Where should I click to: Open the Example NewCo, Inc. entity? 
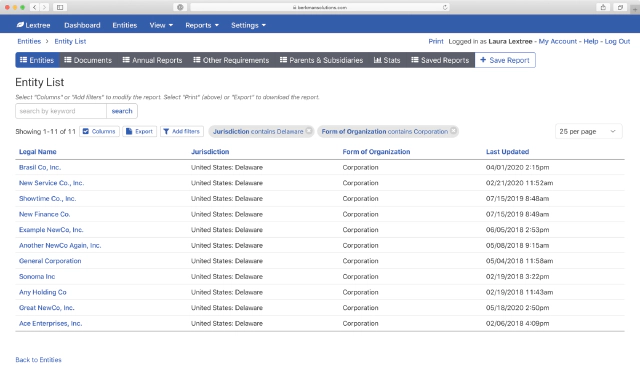click(51, 230)
